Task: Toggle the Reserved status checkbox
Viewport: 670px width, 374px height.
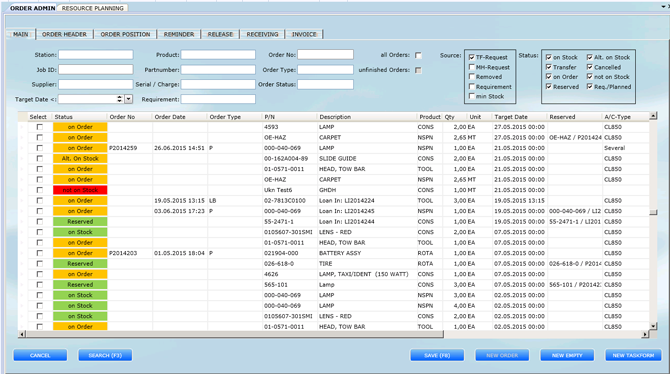Action: click(549, 87)
